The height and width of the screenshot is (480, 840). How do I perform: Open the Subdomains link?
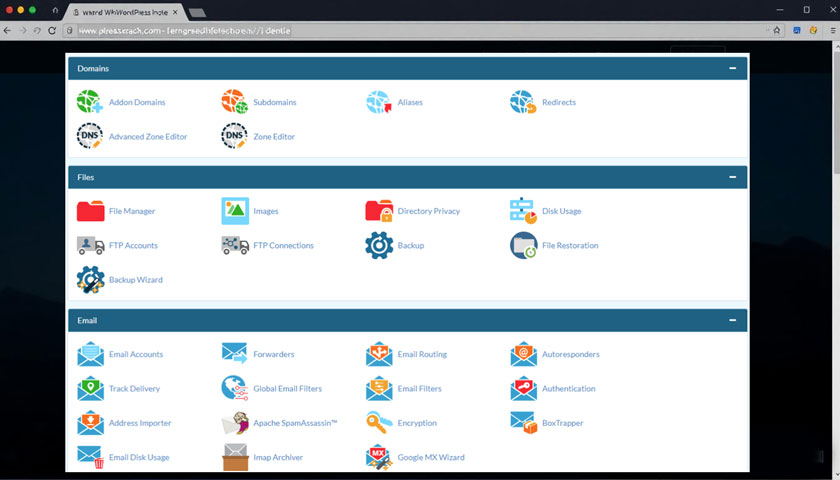274,102
